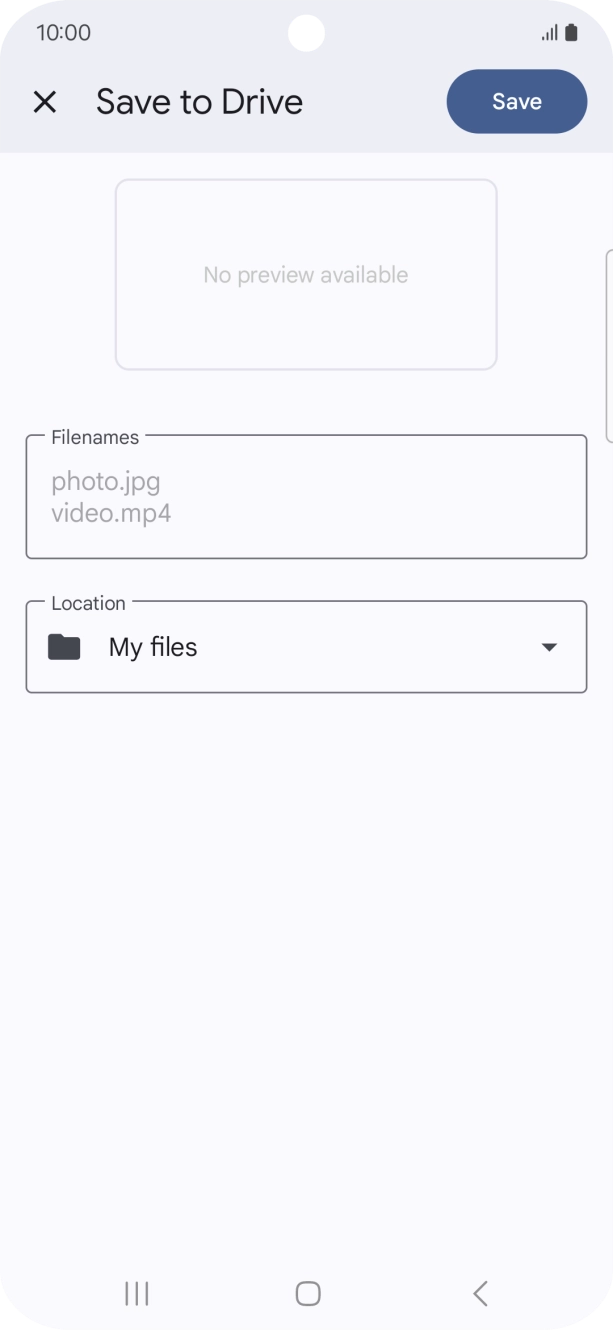The width and height of the screenshot is (613, 1330).
Task: Click the scrollbar handle on right edge
Action: [x=609, y=345]
